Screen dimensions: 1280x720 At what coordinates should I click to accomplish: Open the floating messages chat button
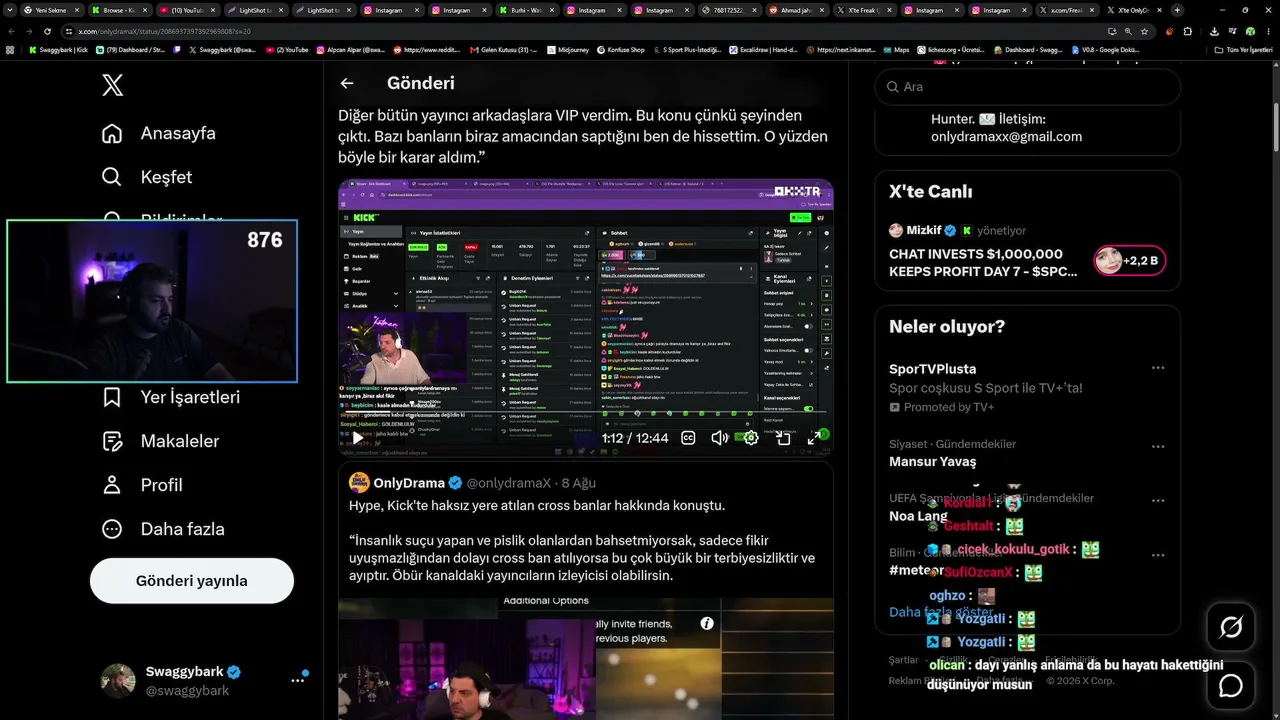1231,685
